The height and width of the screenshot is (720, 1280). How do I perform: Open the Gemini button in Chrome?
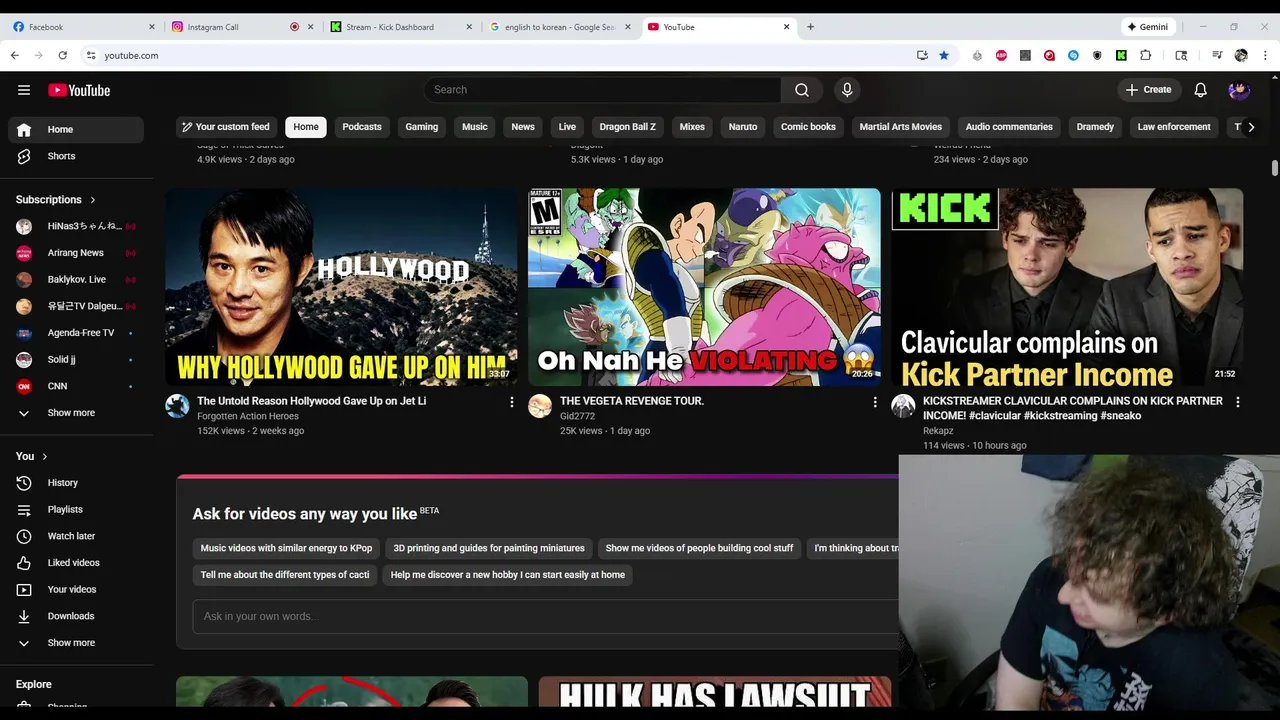pos(1148,27)
